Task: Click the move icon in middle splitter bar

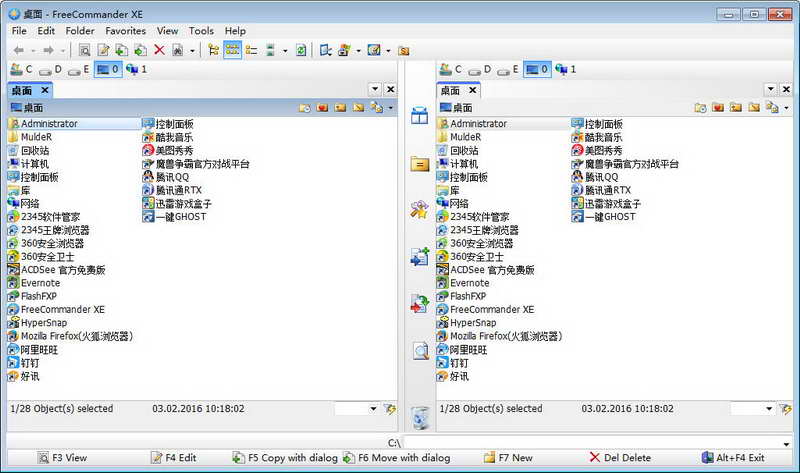Action: pos(420,304)
